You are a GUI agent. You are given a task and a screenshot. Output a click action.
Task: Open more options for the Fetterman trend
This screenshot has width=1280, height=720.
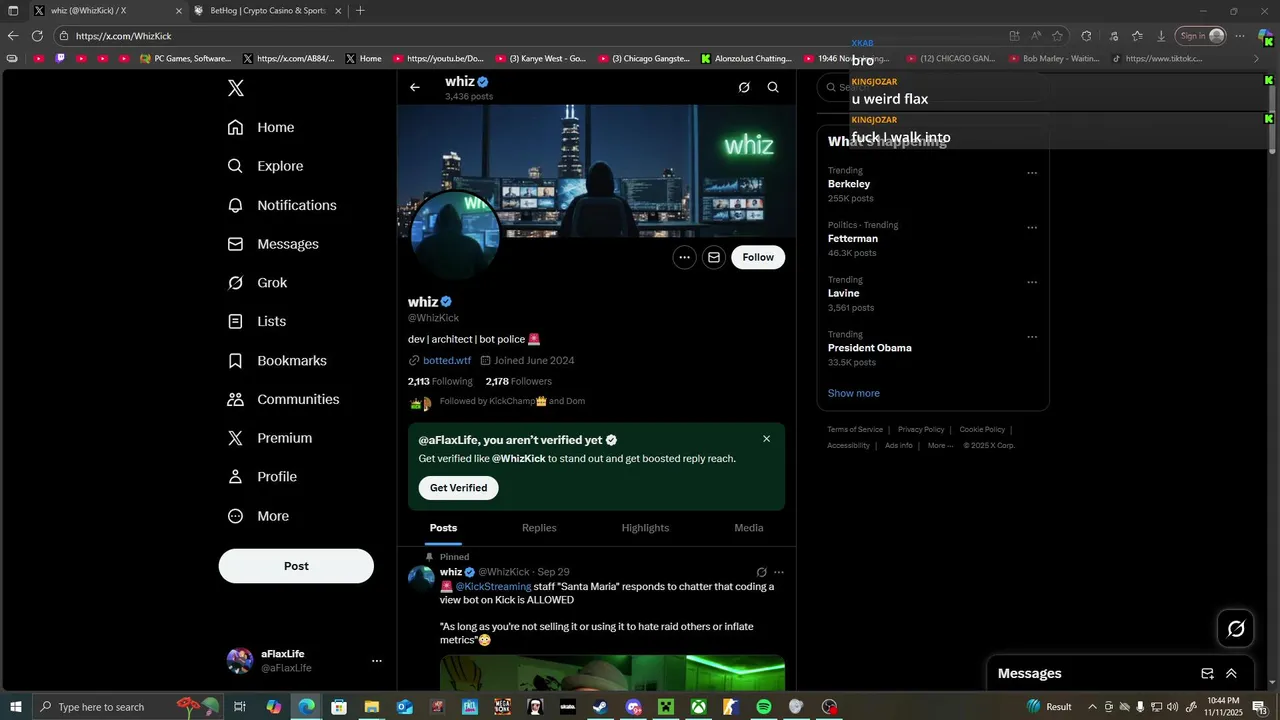click(x=1032, y=228)
